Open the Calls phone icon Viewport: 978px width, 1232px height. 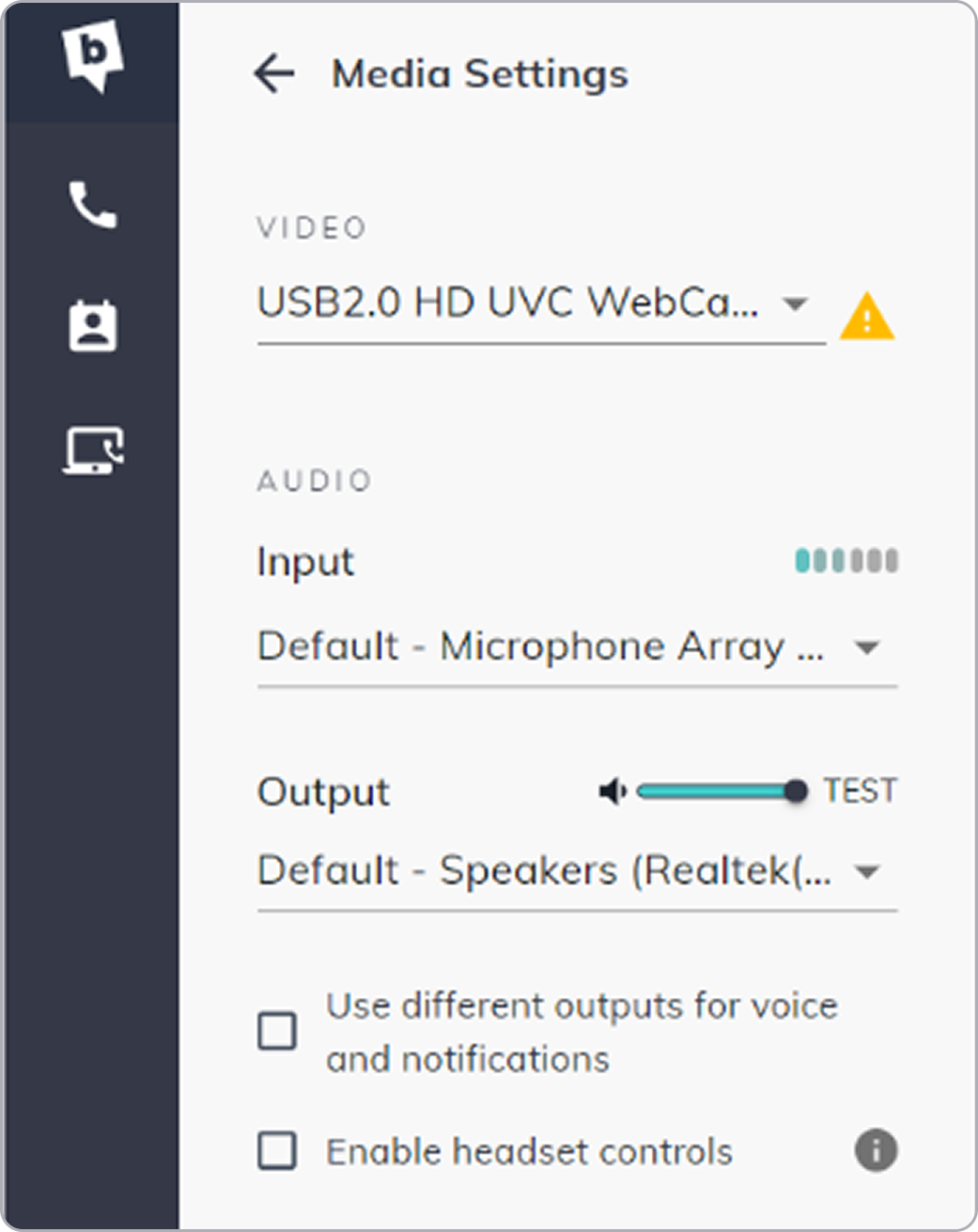(x=92, y=205)
